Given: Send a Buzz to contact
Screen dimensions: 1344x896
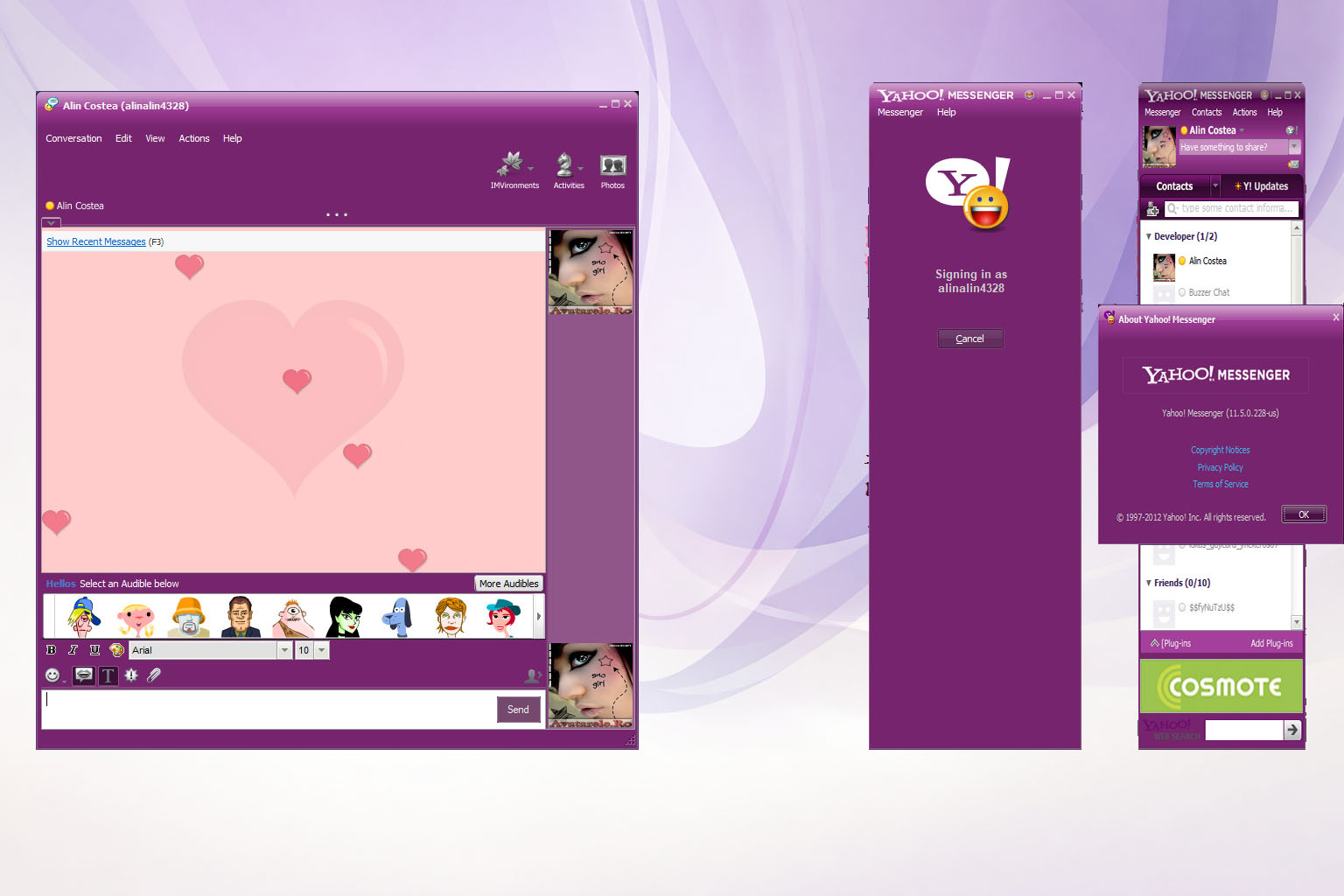Looking at the screenshot, I should (x=131, y=675).
